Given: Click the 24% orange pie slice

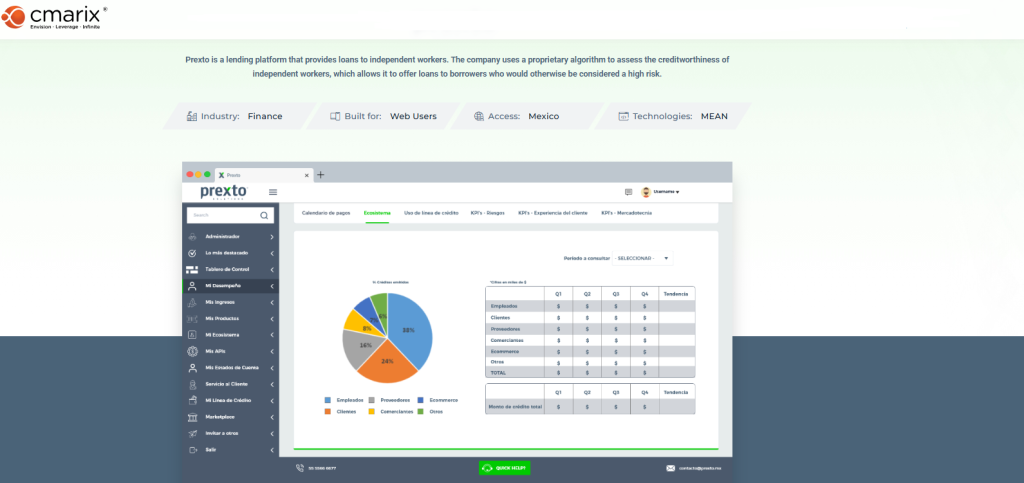Looking at the screenshot, I should pos(388,362).
